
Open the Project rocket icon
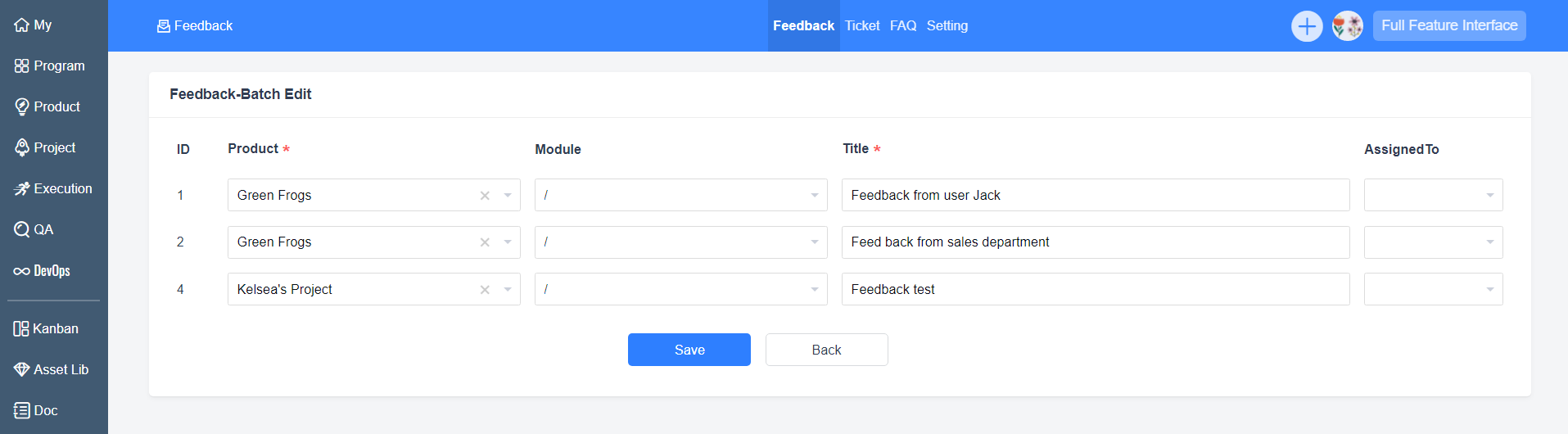(21, 148)
